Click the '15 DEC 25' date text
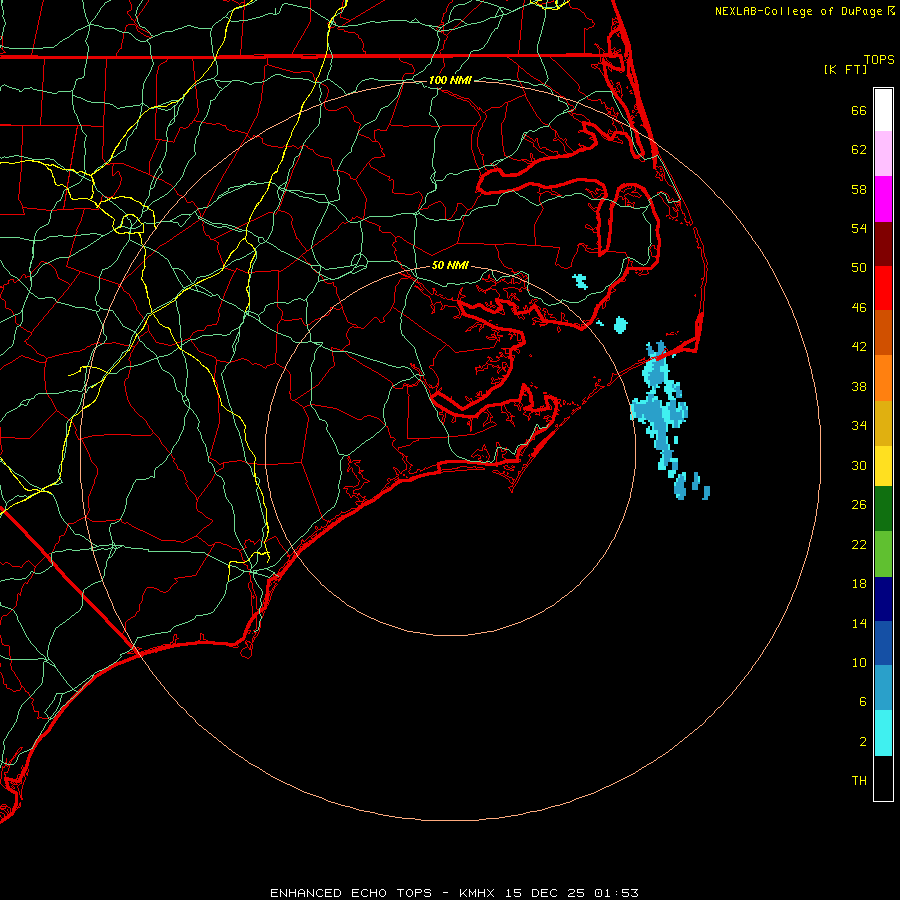900x900 pixels. pyautogui.click(x=545, y=893)
